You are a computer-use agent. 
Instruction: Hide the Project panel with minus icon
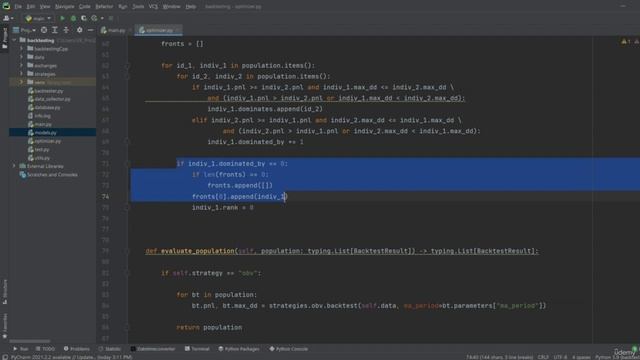point(90,30)
